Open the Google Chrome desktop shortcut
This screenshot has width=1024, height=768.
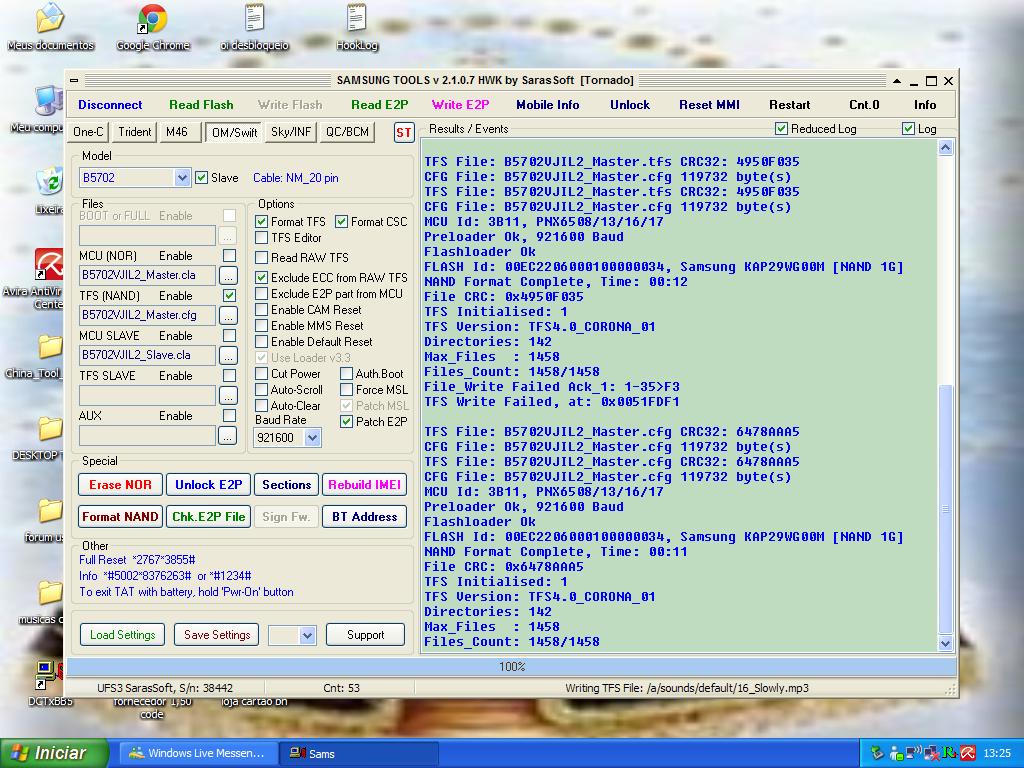tap(152, 27)
